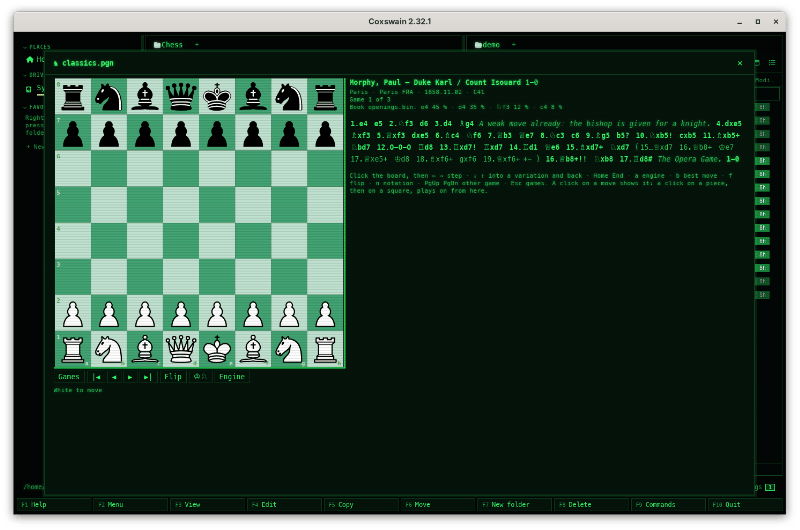Show the position after move 3.d4
Viewport: 800px width, 530px height.
click(x=443, y=123)
